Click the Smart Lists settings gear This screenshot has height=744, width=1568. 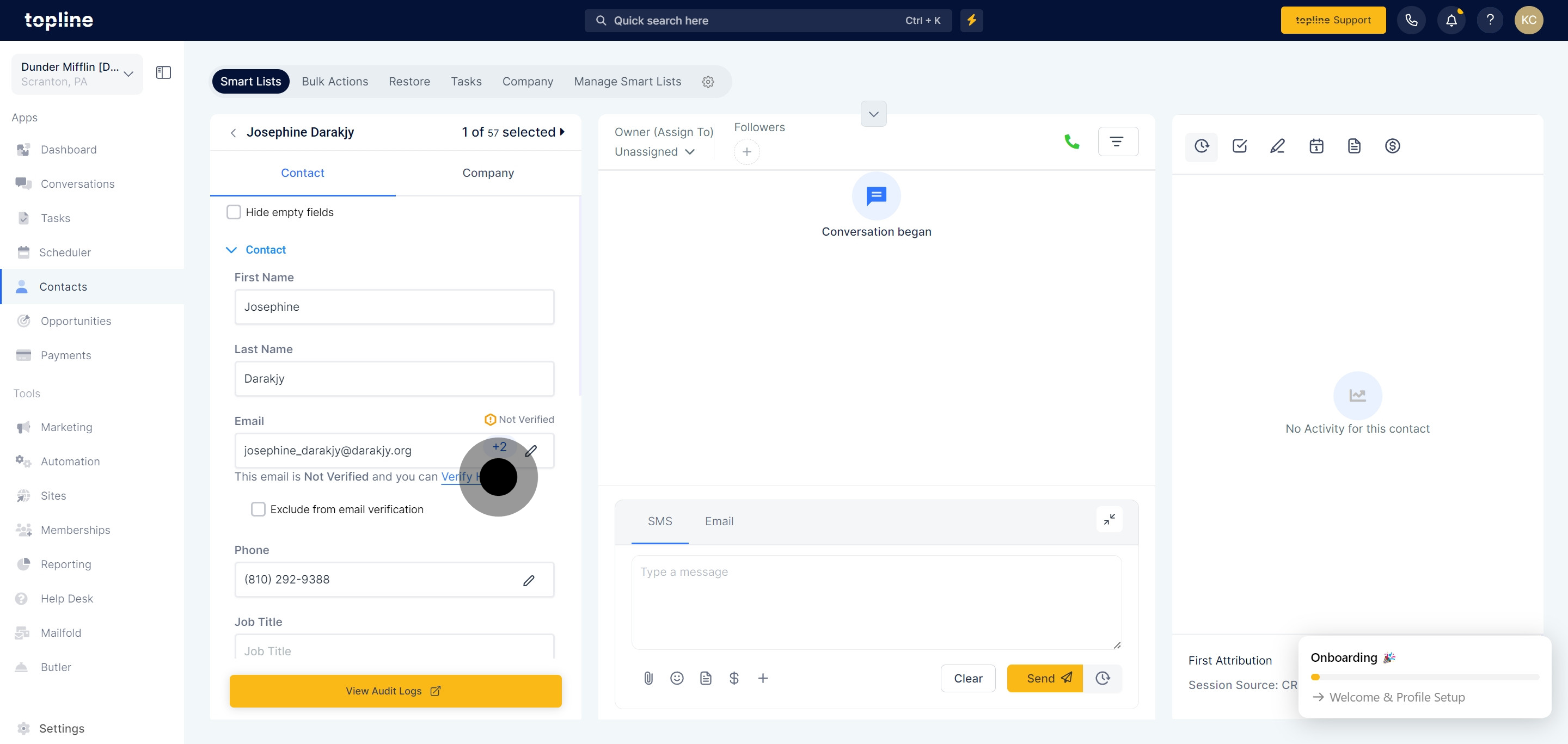[x=708, y=82]
